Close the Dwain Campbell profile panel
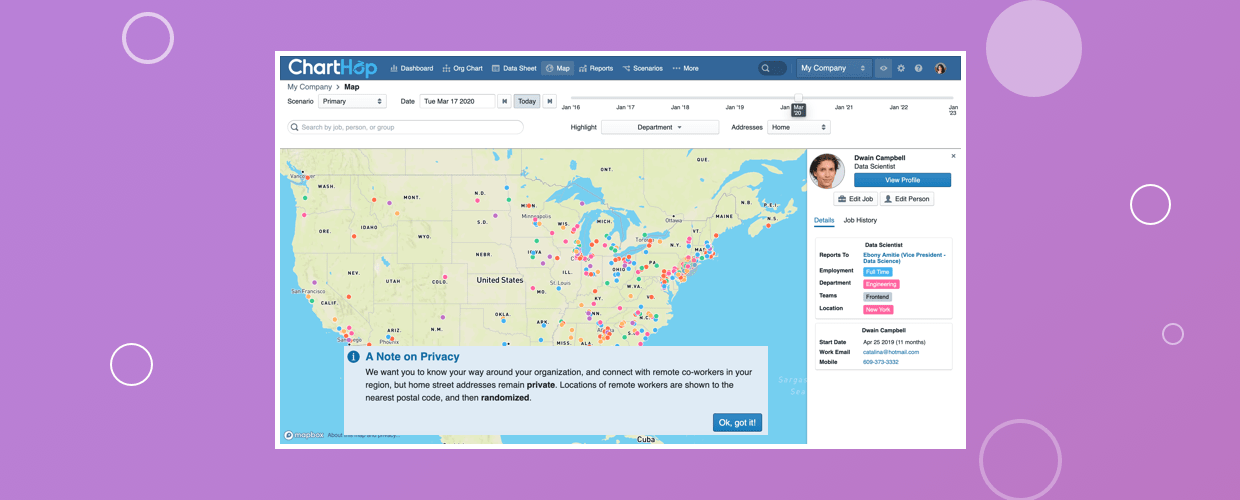The height and width of the screenshot is (500, 1240). (953, 156)
